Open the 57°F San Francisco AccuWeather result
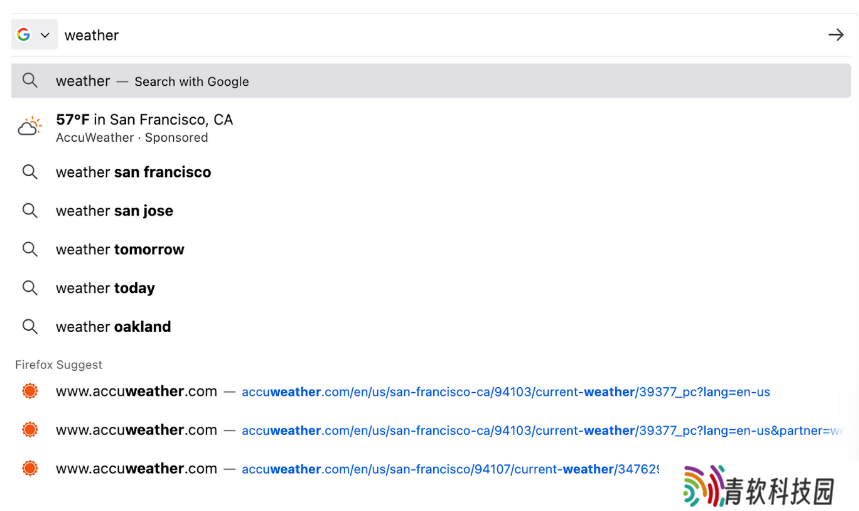 [x=431, y=128]
